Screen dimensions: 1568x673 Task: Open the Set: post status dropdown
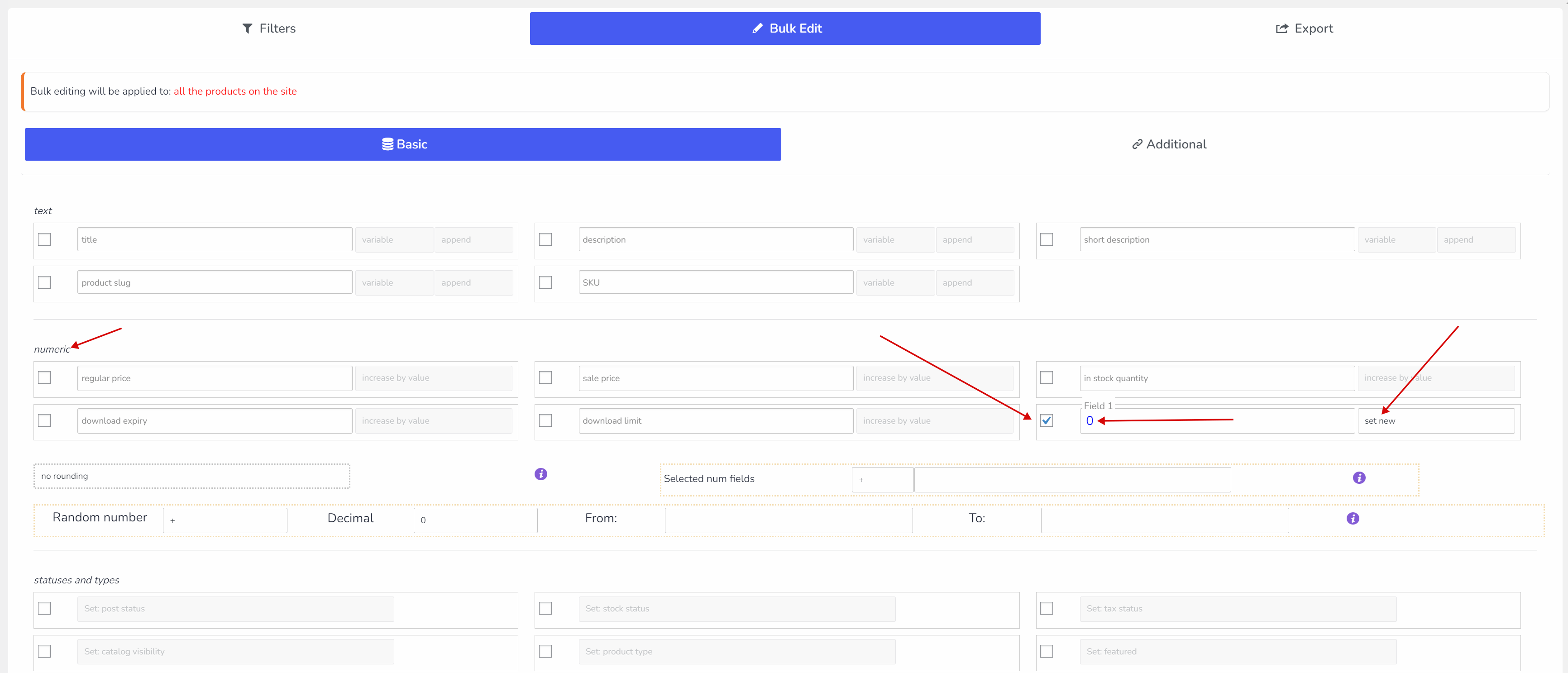[235, 608]
